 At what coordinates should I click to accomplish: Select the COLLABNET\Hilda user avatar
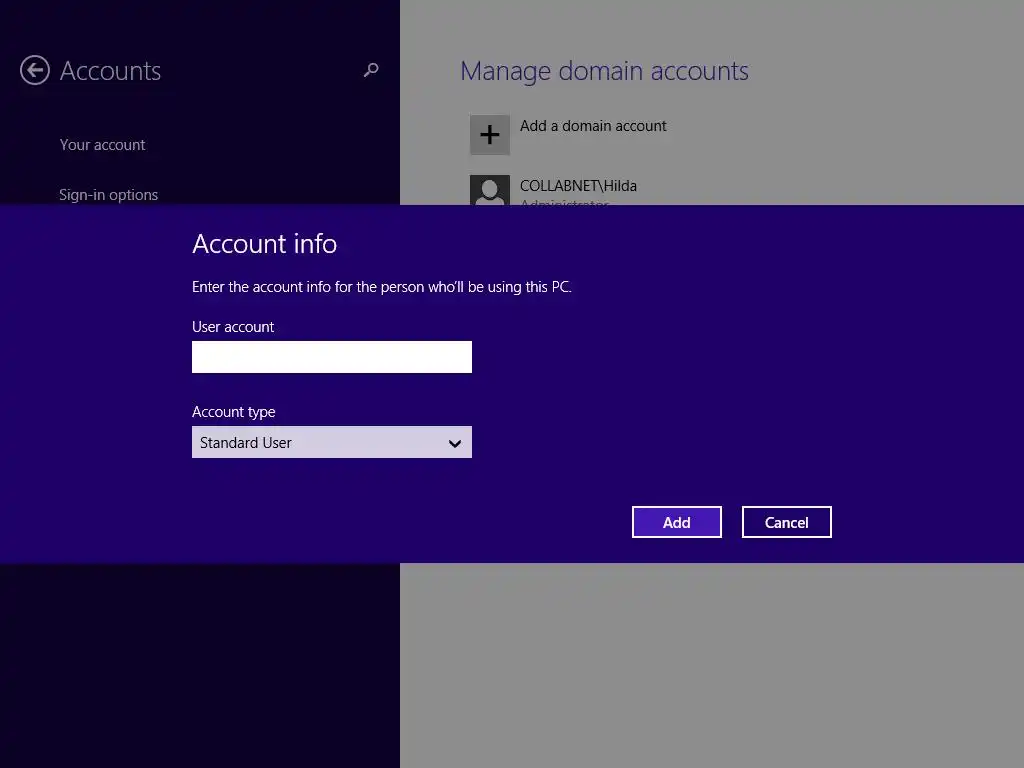(490, 190)
